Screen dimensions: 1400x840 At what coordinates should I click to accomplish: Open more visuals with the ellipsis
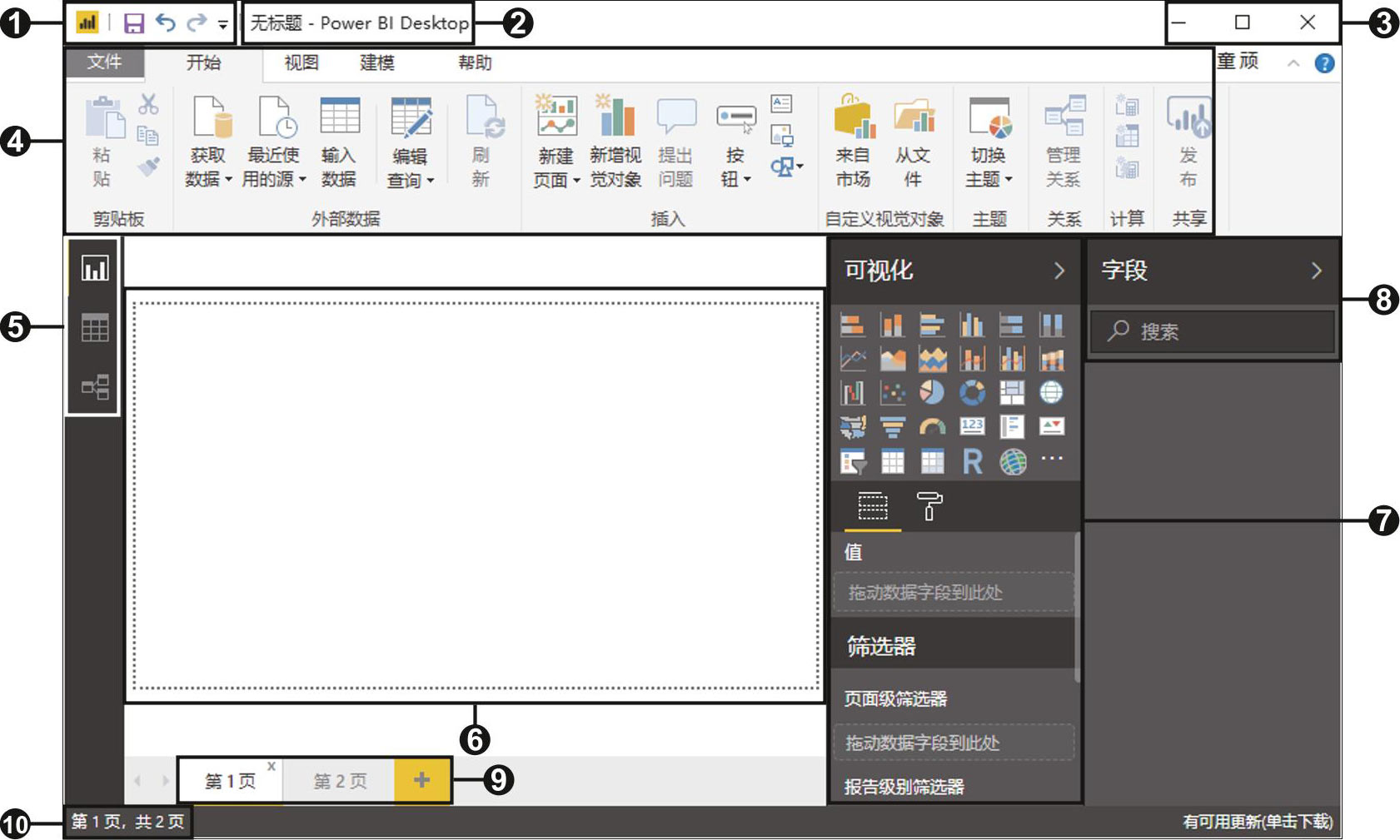[1052, 458]
